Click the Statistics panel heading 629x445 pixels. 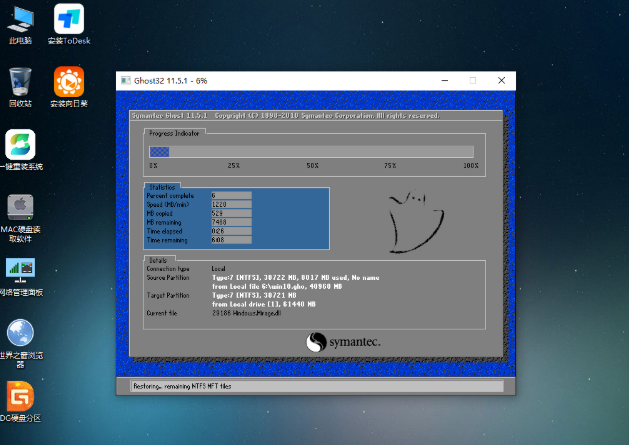162,187
